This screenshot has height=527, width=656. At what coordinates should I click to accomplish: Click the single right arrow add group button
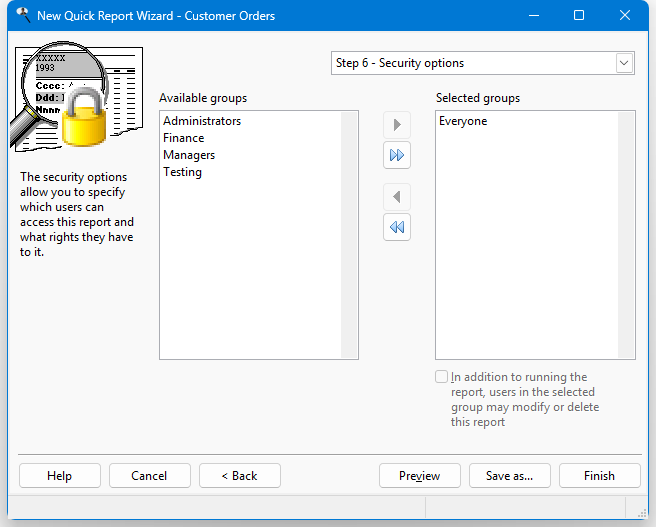(397, 125)
